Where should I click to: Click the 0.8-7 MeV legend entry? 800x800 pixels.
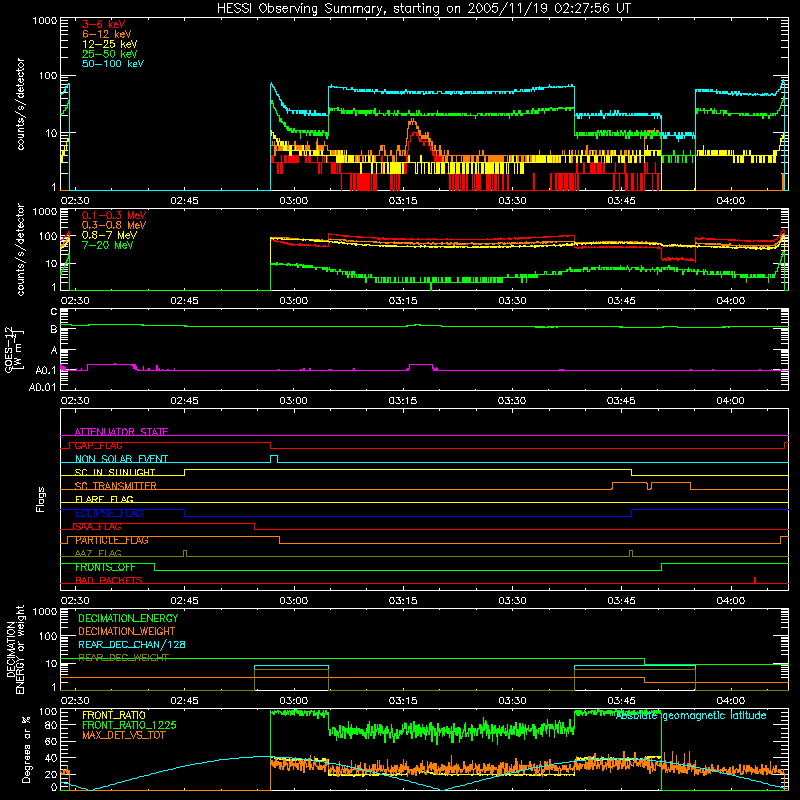109,235
